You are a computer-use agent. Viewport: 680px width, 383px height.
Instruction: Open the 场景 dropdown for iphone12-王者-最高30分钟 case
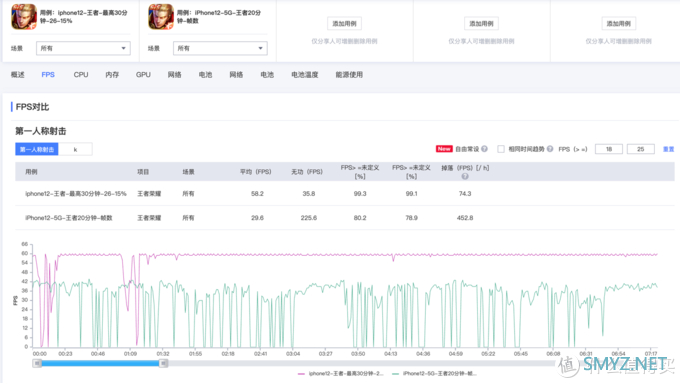pos(83,48)
